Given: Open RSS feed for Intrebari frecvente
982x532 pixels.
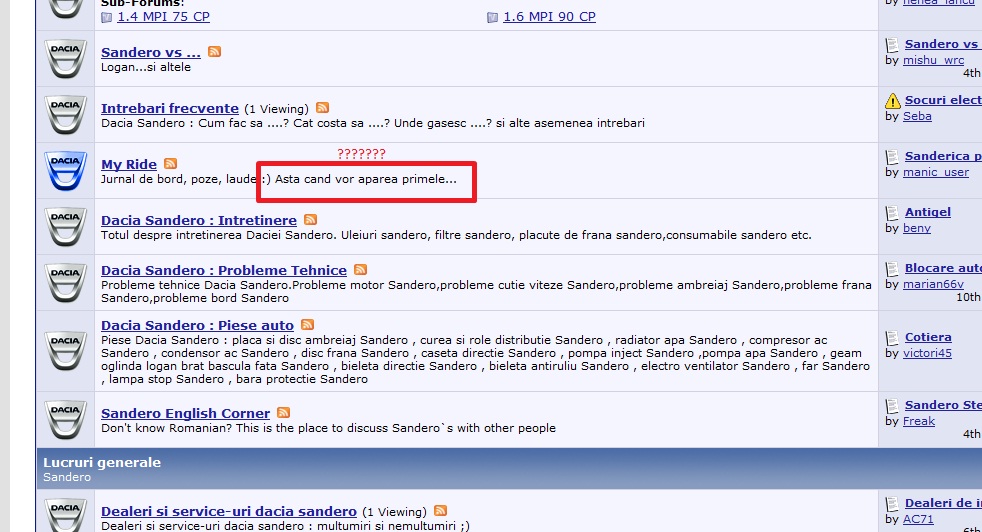Looking at the screenshot, I should tap(322, 108).
